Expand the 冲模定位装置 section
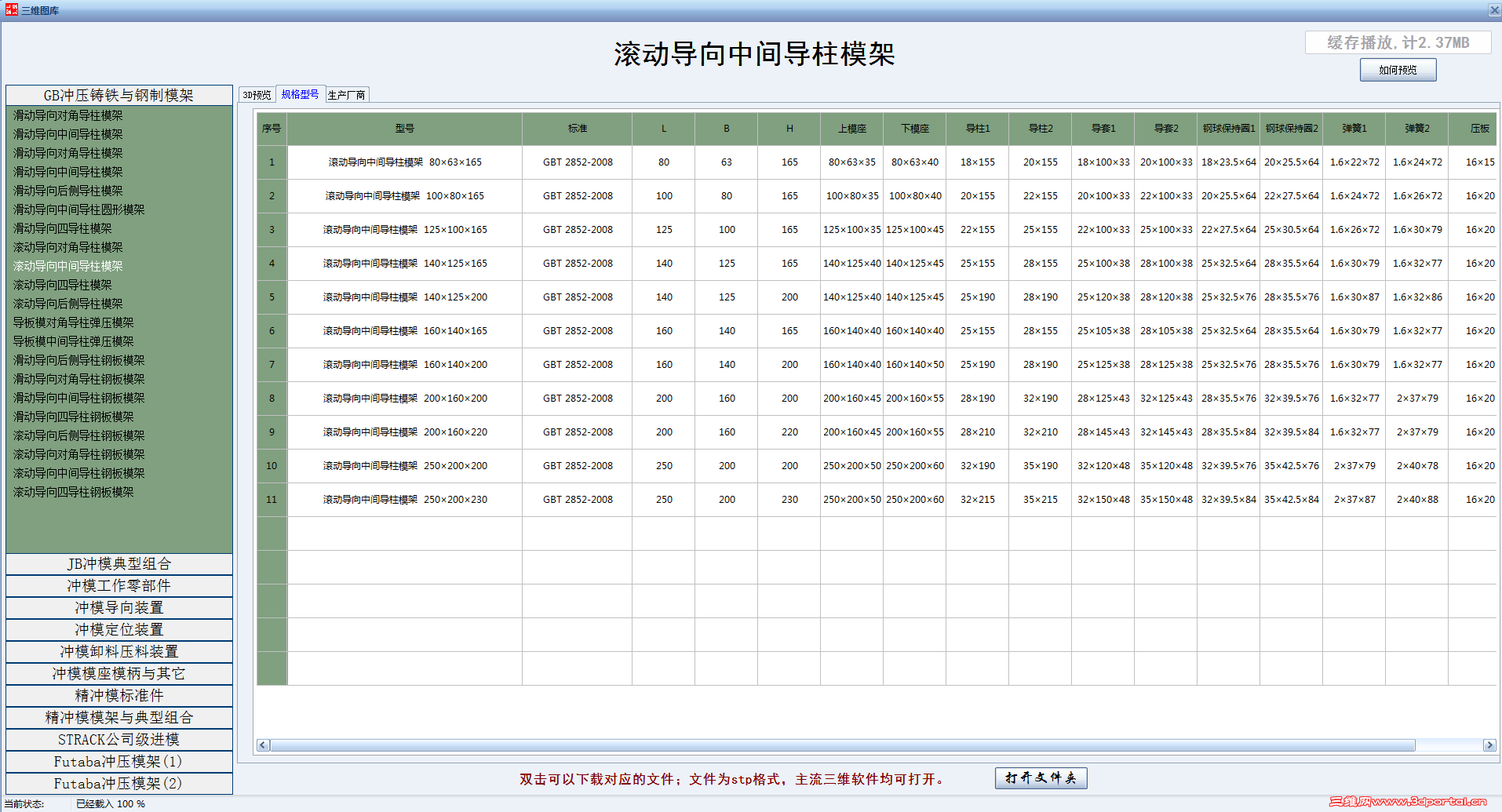Viewport: 1502px width, 812px height. (119, 630)
